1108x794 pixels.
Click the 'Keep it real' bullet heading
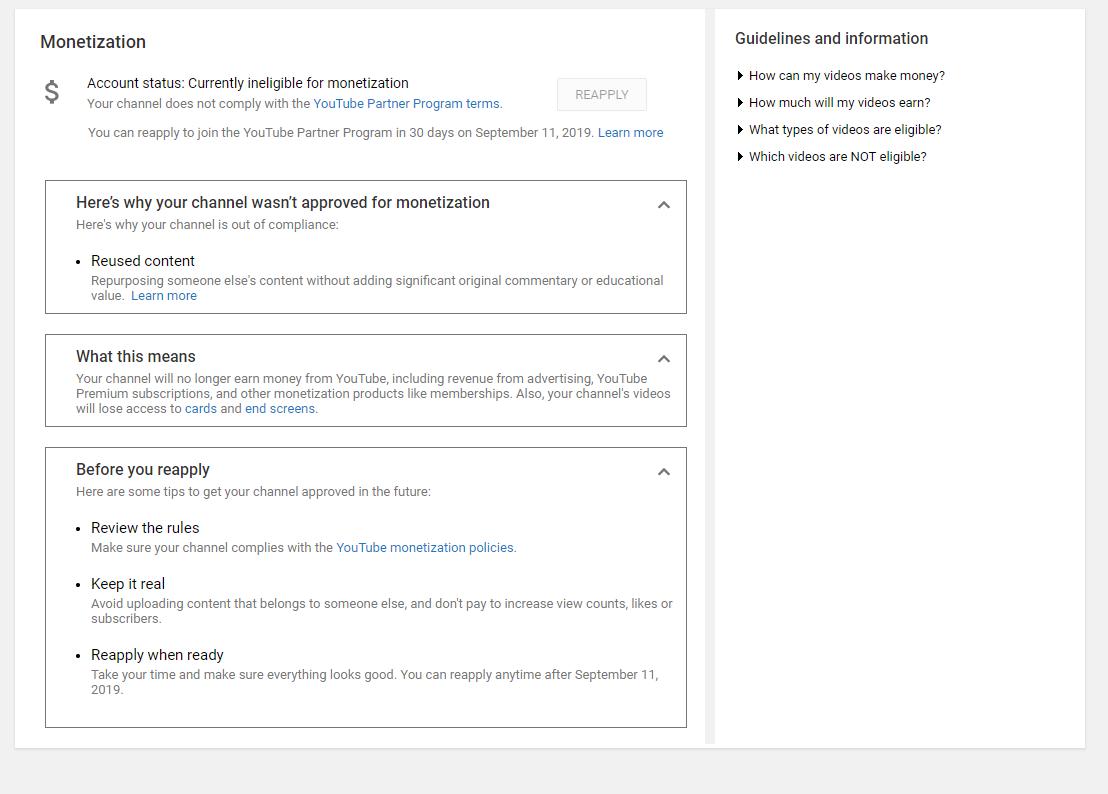[128, 583]
